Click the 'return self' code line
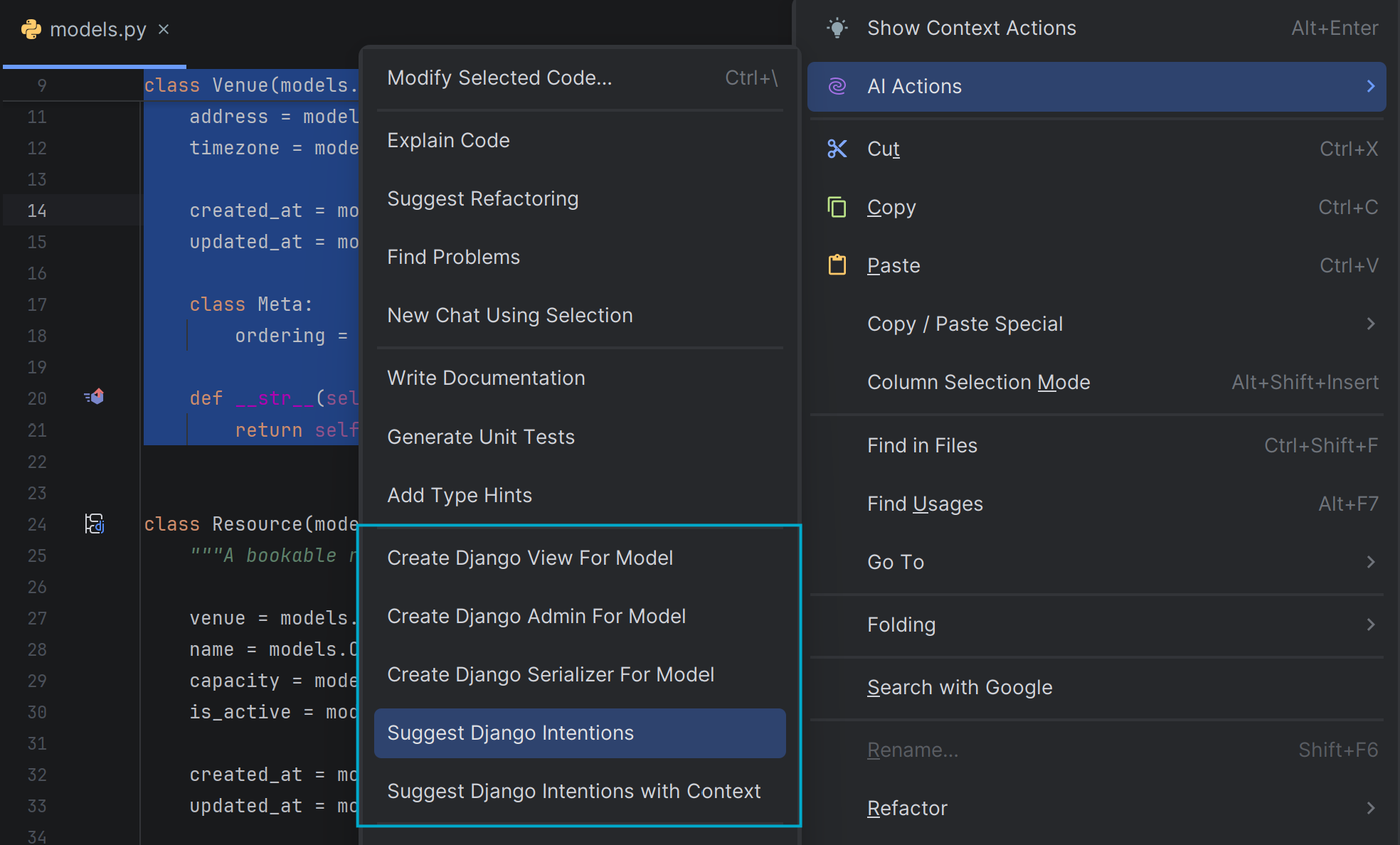 297,430
